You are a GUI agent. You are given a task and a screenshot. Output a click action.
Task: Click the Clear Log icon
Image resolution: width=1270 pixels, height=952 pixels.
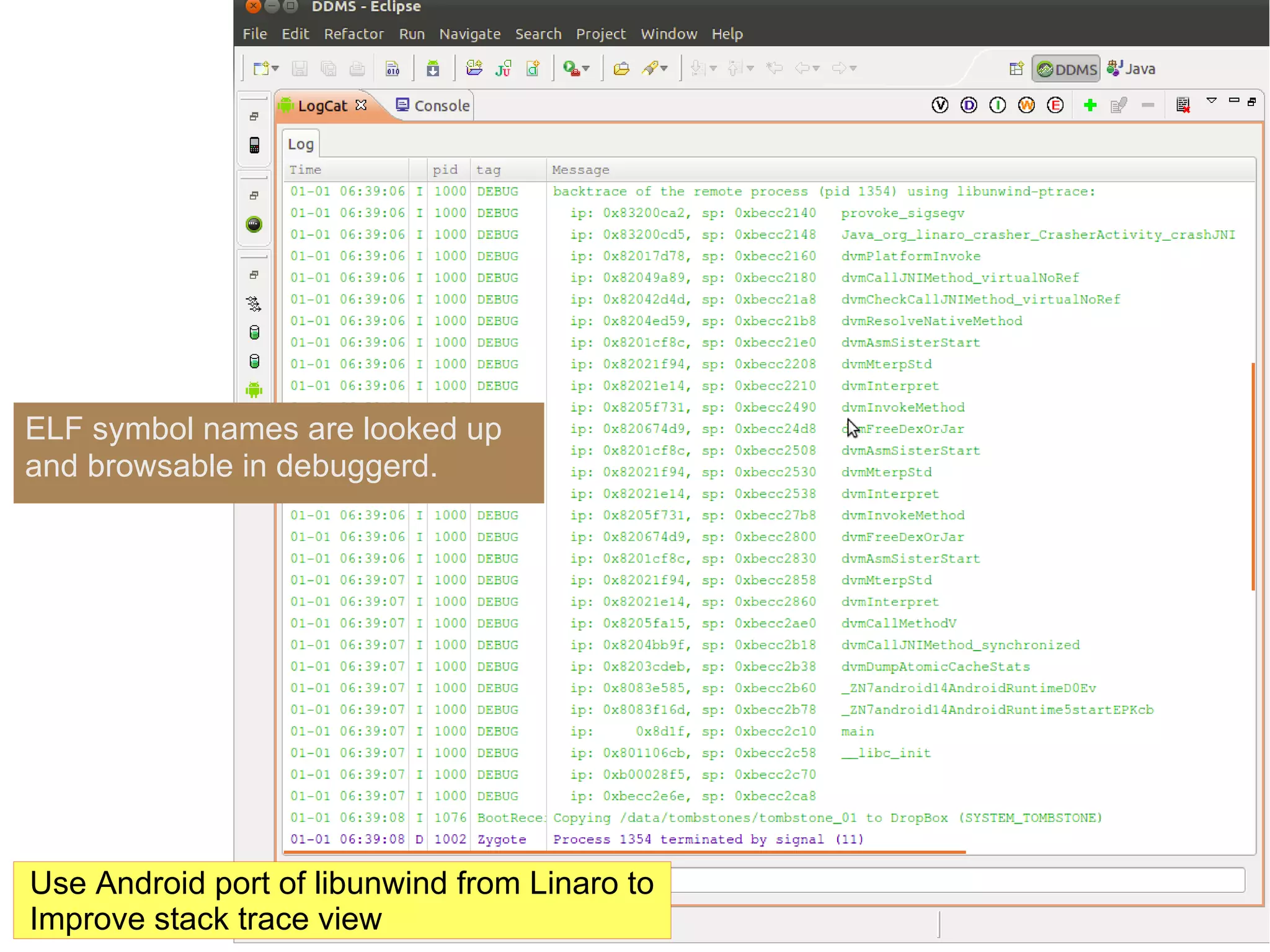pyautogui.click(x=1183, y=105)
